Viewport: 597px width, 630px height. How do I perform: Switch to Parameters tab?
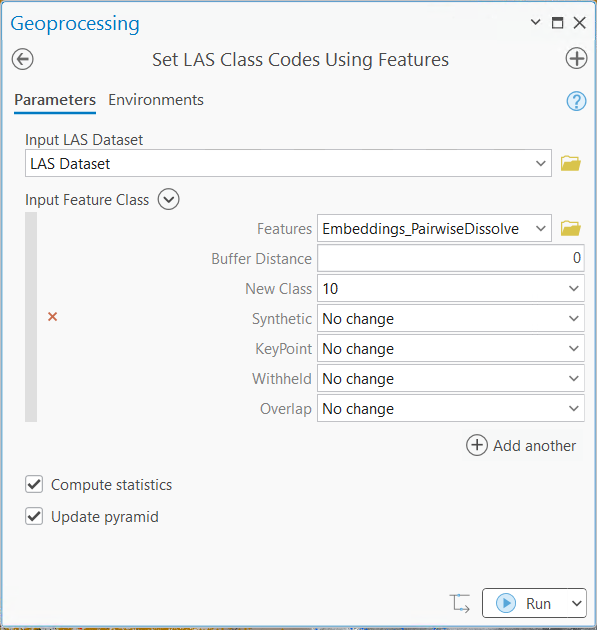[55, 100]
